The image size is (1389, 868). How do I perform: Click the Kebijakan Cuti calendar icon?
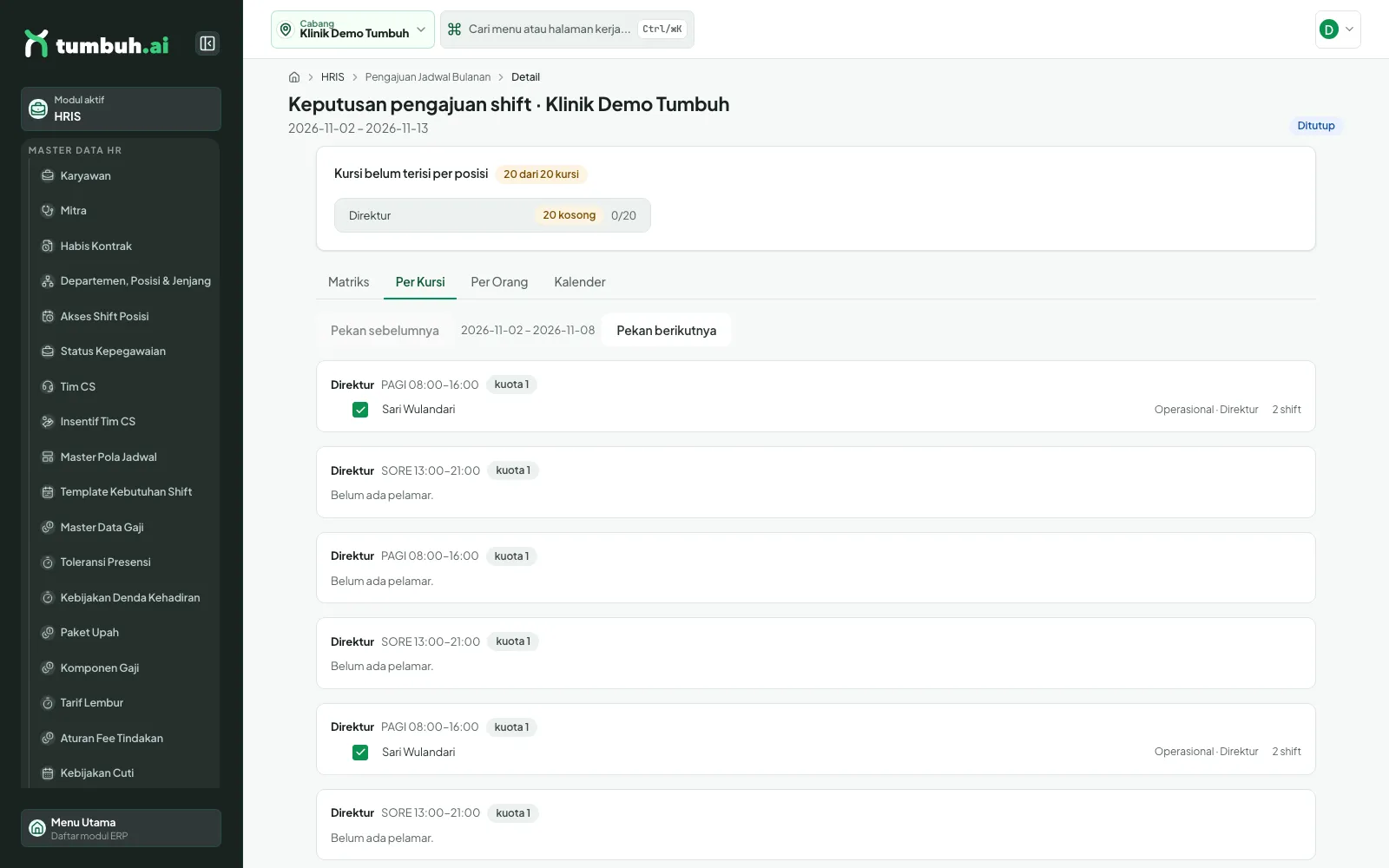tap(48, 773)
